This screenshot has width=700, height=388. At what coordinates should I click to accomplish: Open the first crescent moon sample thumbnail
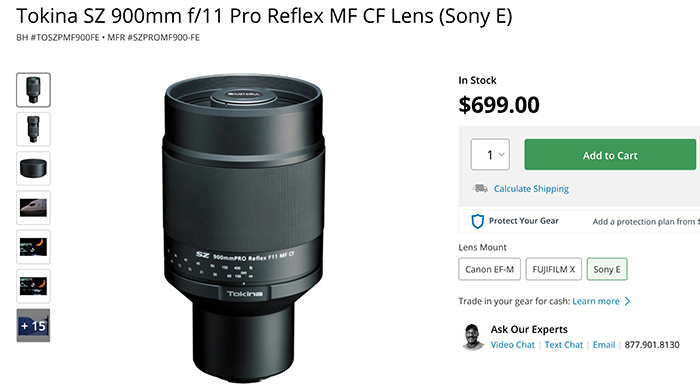33,247
